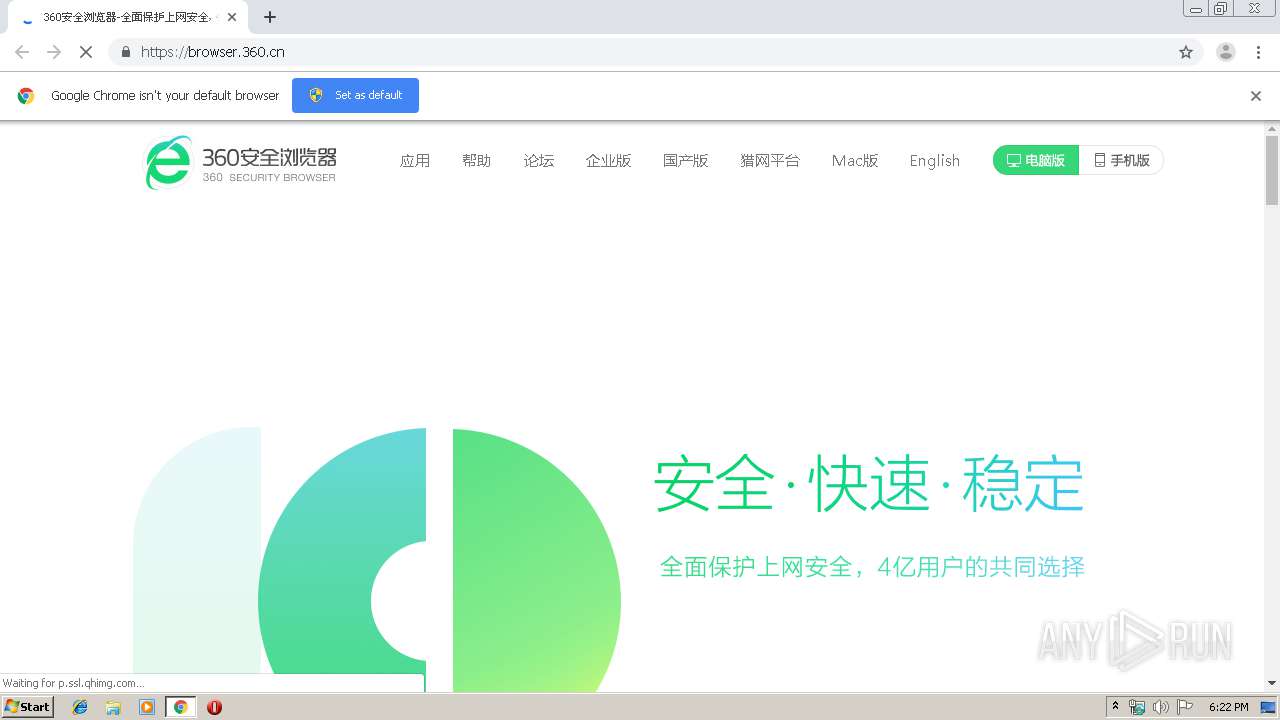Open the 论坛 menu item
This screenshot has width=1280, height=720.
click(539, 161)
